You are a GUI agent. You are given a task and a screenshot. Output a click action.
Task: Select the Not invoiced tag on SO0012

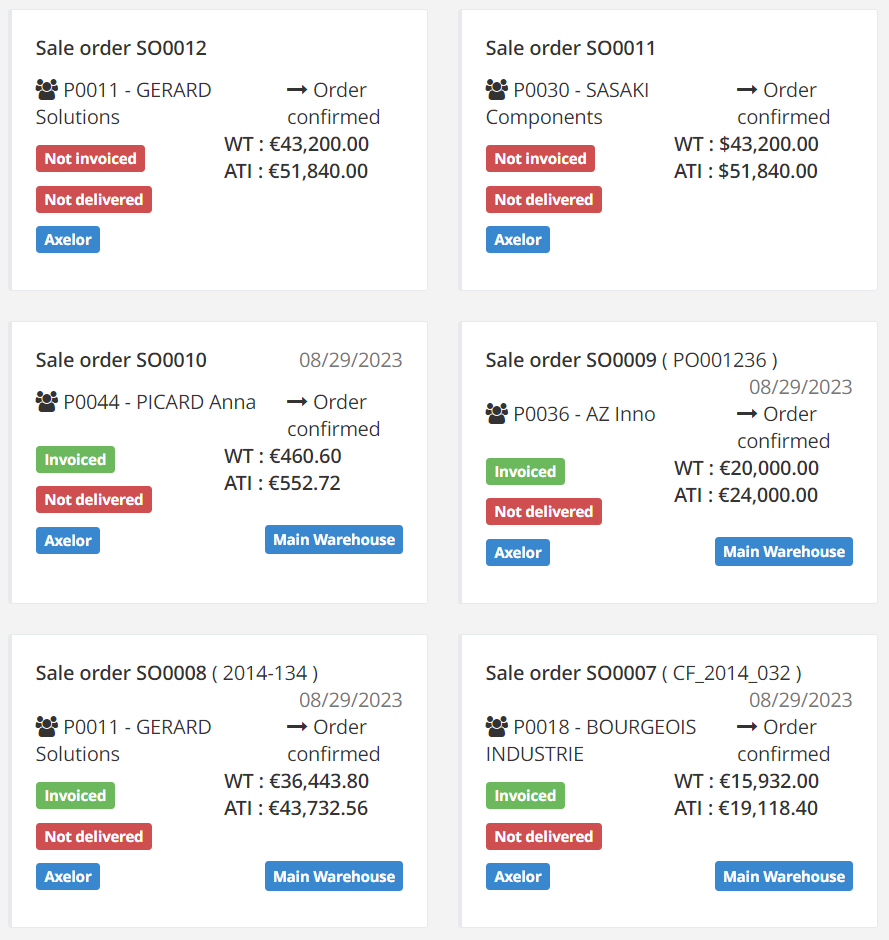(91, 158)
